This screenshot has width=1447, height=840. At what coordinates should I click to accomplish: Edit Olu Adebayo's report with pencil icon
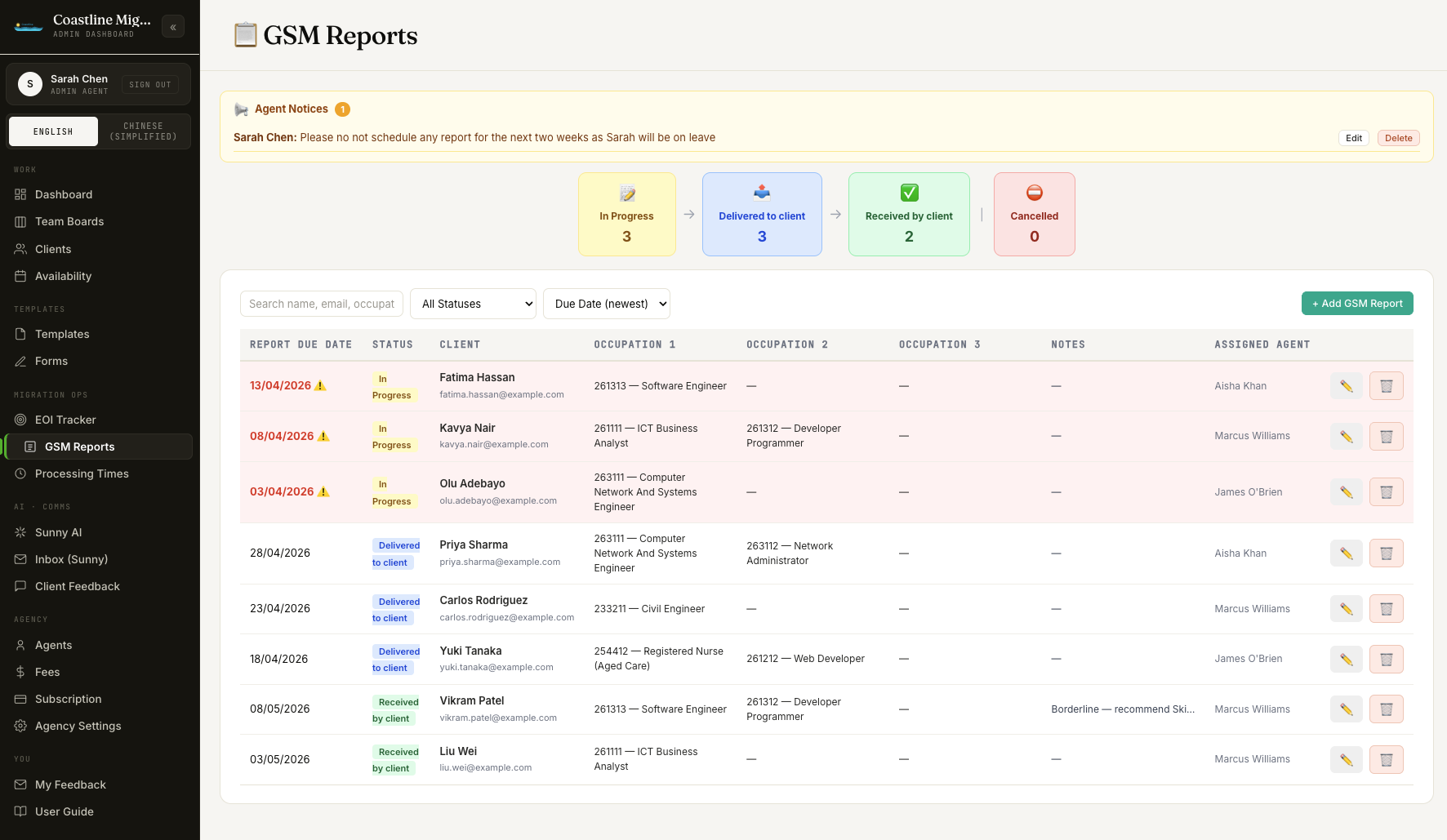1347,492
